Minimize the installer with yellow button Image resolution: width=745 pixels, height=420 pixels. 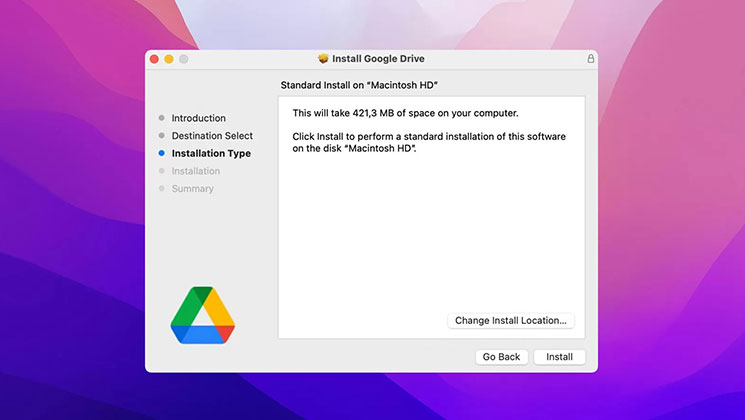tap(169, 59)
